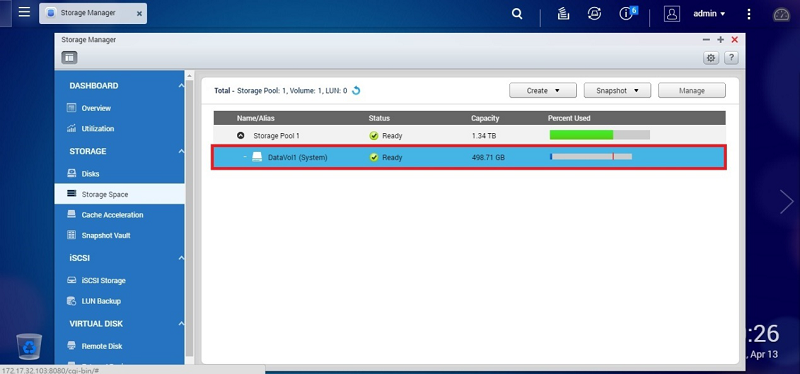Collapse the VIRTUAL DISK section
The image size is (800, 374).
pos(181,323)
